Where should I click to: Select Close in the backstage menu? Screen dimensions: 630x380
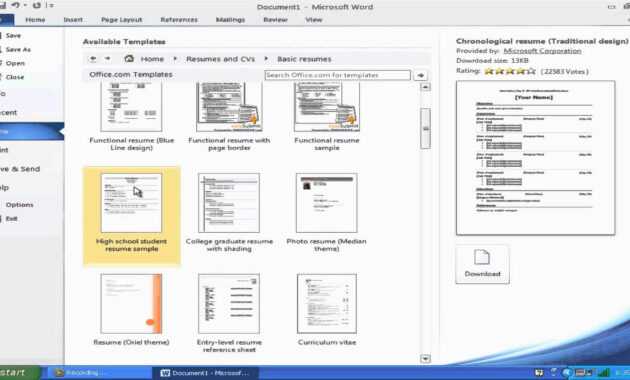[15, 77]
